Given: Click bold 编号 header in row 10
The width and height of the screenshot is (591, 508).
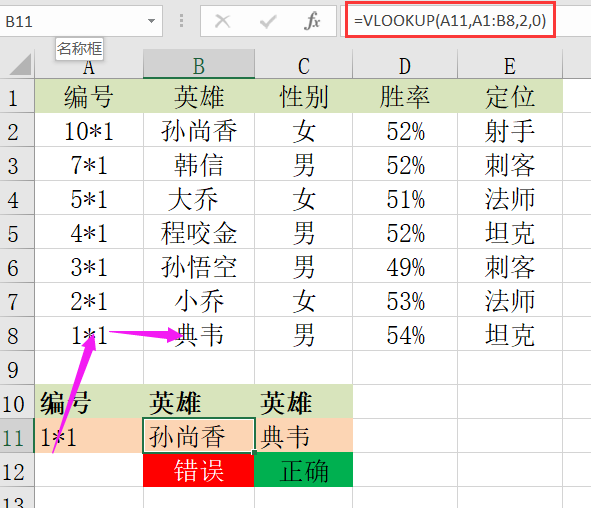Looking at the screenshot, I should pos(89,403).
